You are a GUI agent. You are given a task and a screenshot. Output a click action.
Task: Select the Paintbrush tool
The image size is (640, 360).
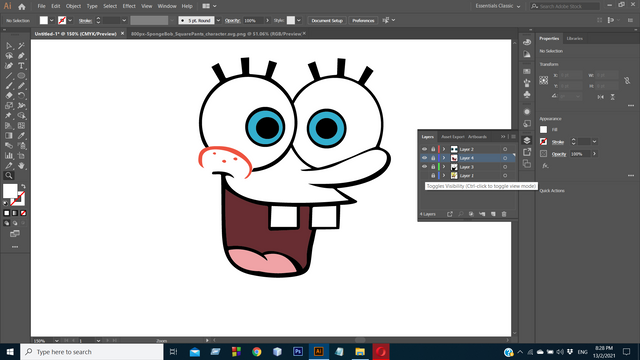coord(9,86)
